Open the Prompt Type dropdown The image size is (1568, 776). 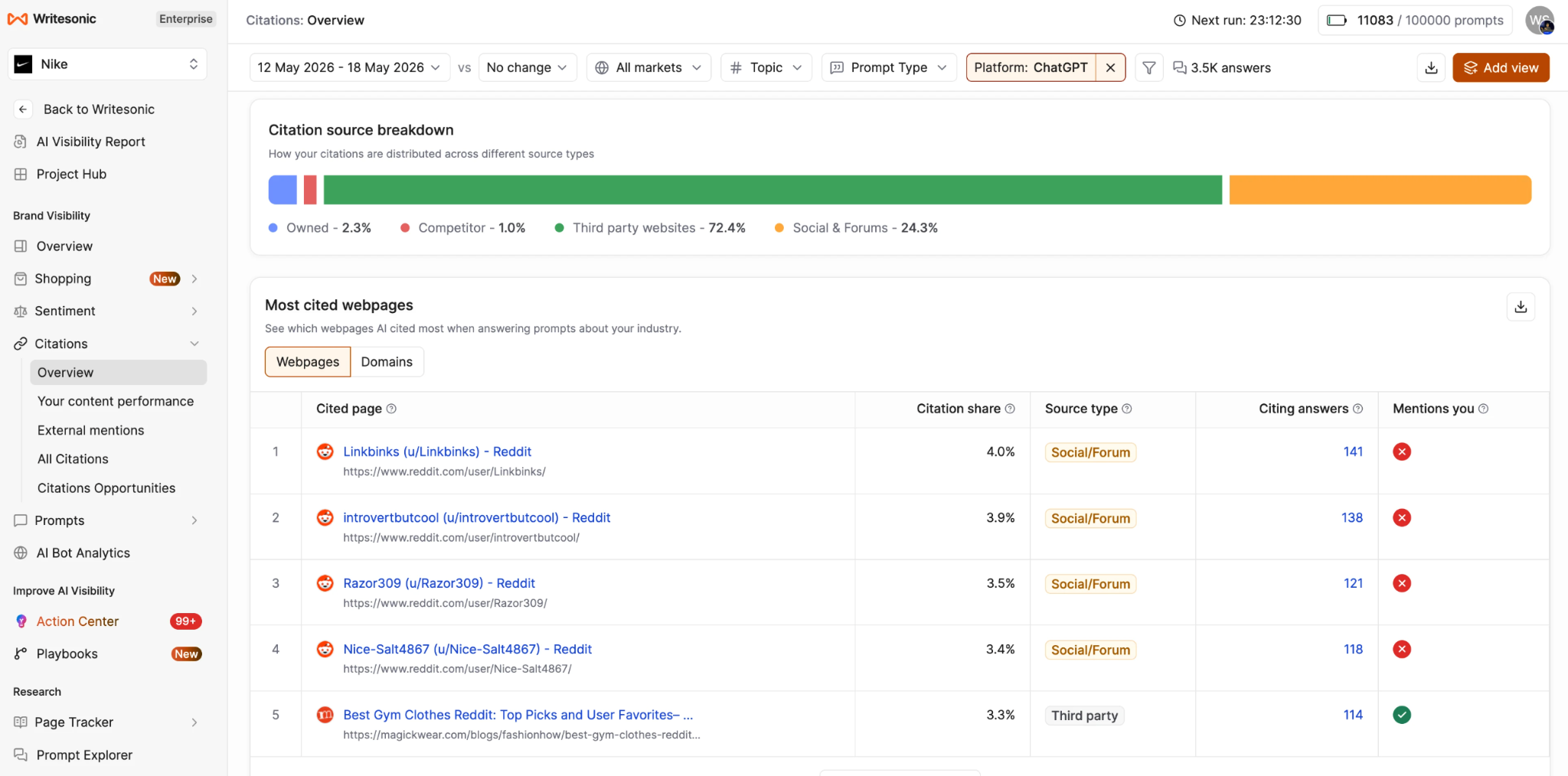coord(889,67)
